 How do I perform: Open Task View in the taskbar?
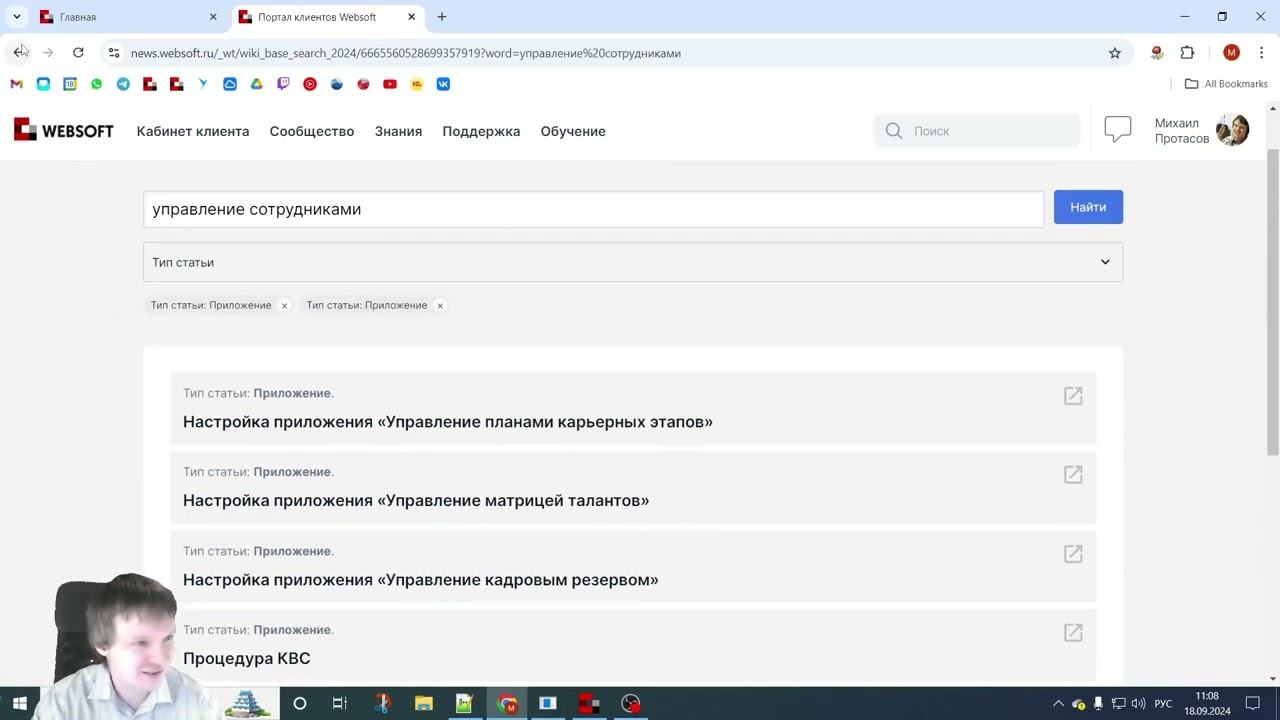coord(340,703)
